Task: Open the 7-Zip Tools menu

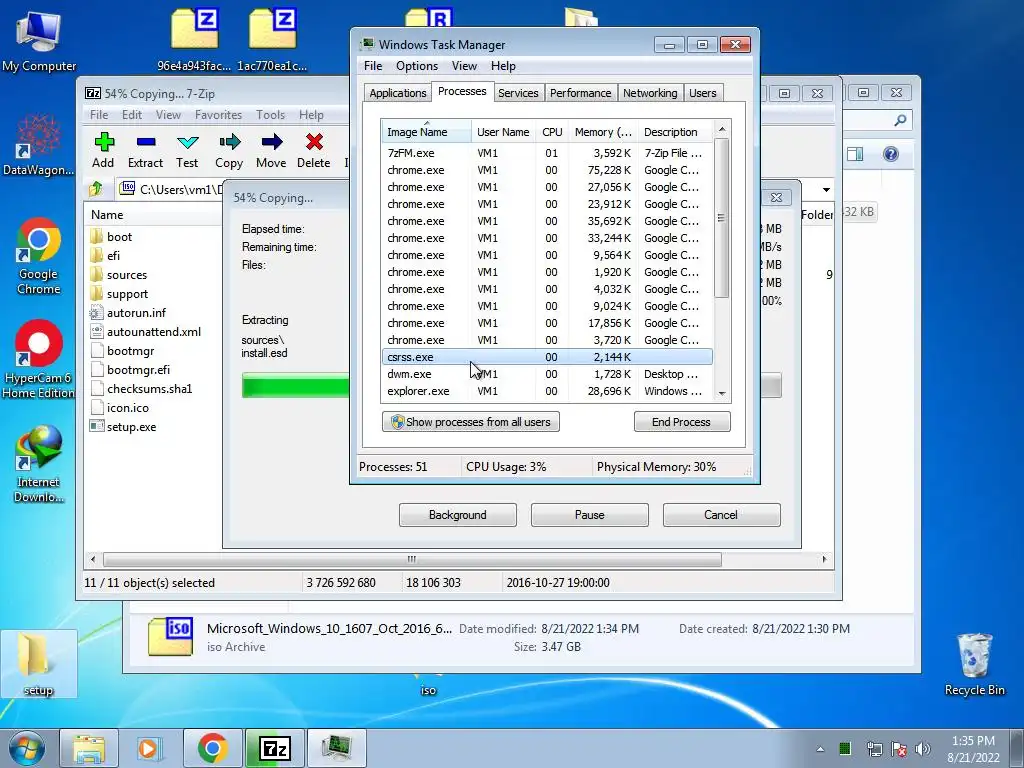Action: pos(270,115)
